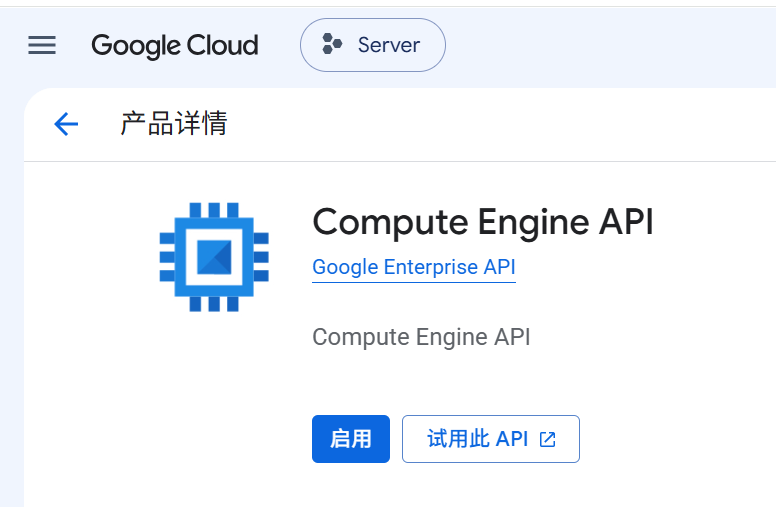Open the Server project picker
Screen dimensions: 776x507
point(373,45)
